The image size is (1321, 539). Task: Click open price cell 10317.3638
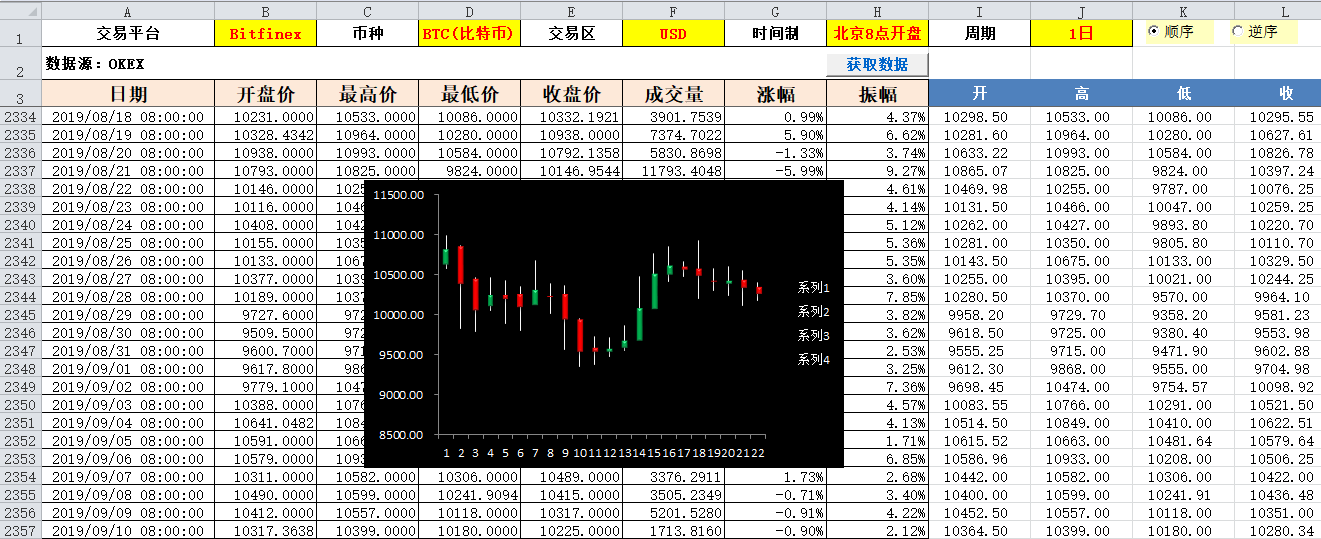coord(265,531)
